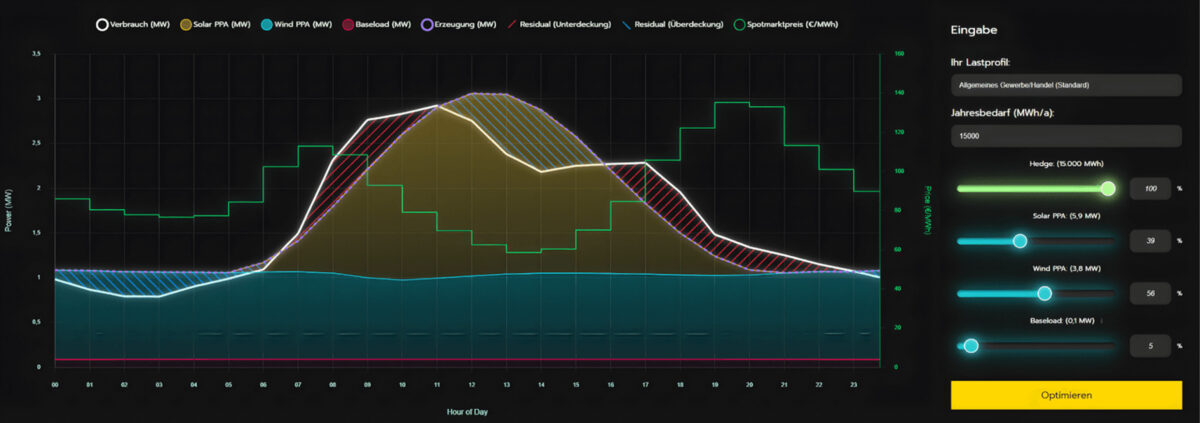Hide the Spotmarktpreis (€/MWh) series
This screenshot has height=423, width=1200.
tap(785, 24)
